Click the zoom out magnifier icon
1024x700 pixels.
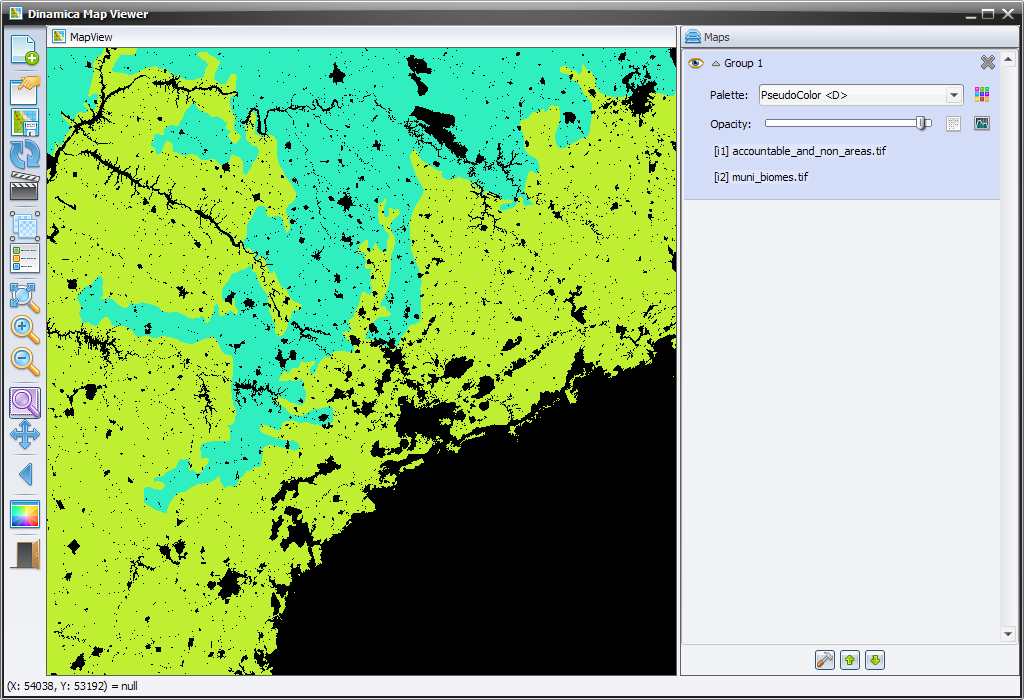tap(24, 362)
